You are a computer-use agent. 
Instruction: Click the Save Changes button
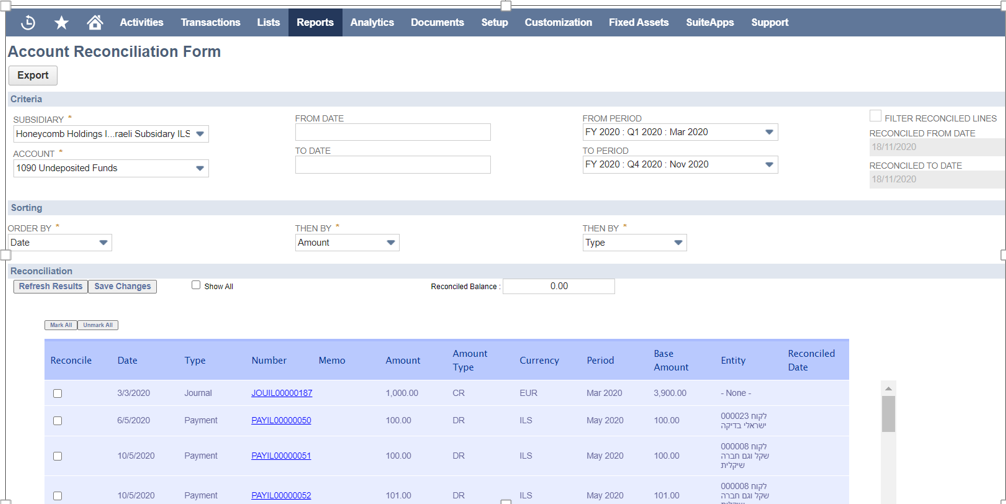tap(123, 287)
